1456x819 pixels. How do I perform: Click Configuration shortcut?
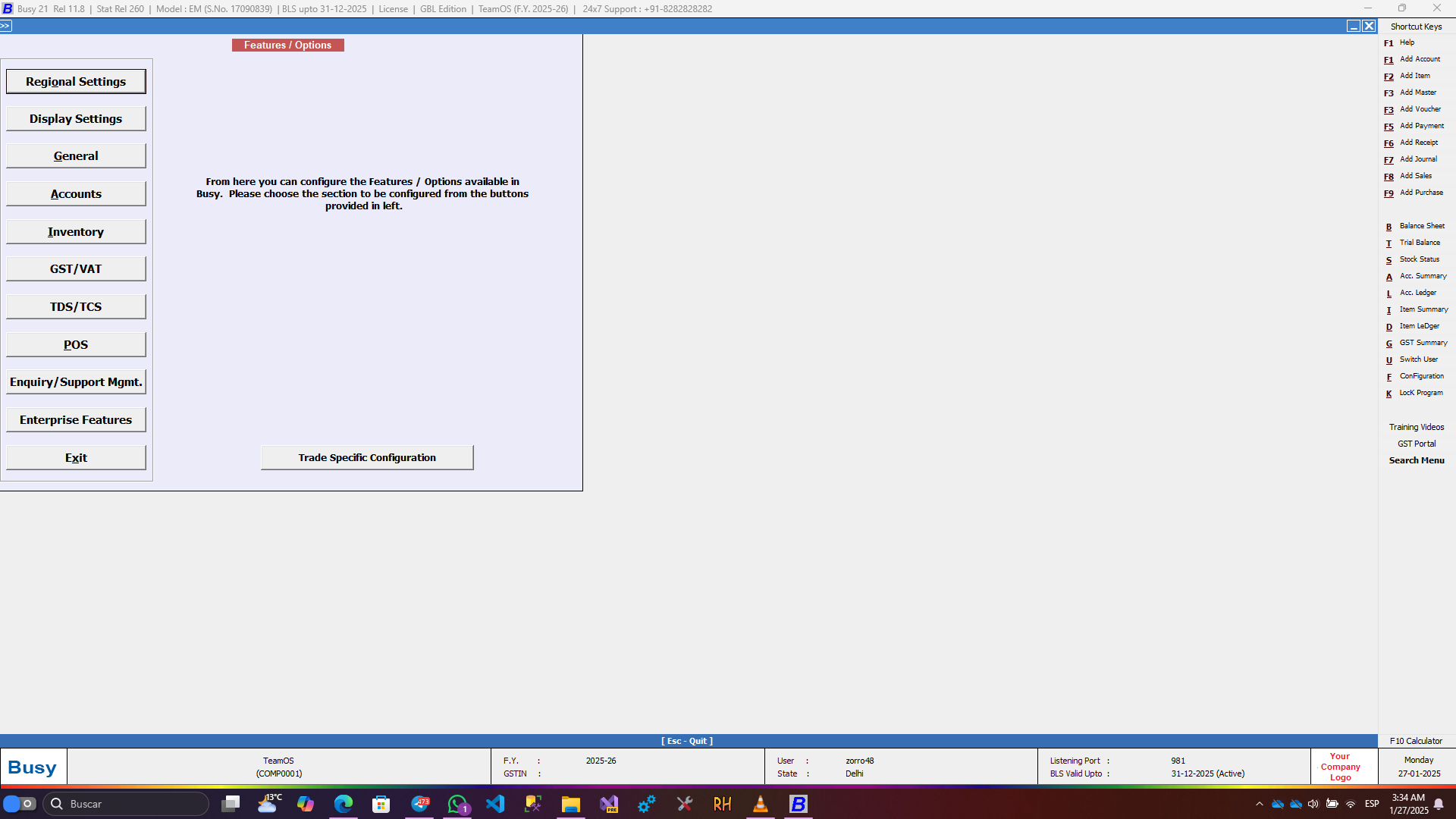tap(1415, 376)
